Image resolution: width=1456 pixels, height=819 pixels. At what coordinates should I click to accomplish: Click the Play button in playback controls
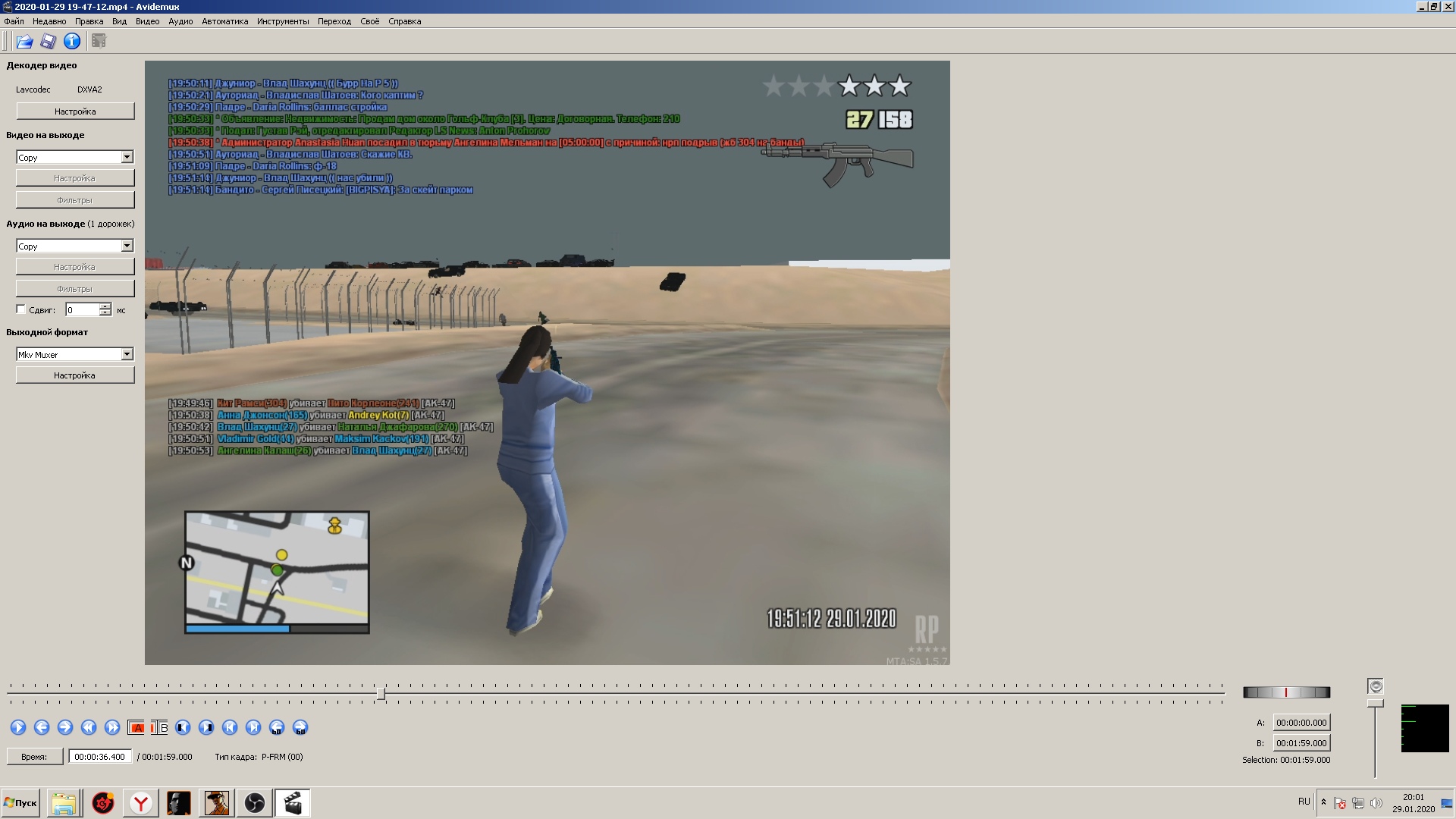point(18,728)
